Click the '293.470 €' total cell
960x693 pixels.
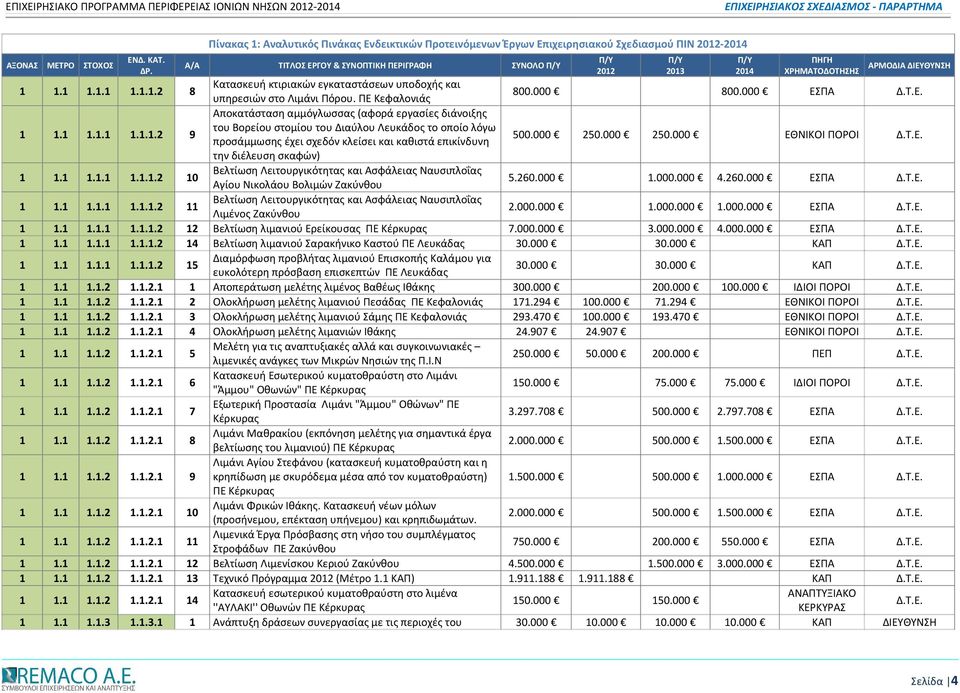click(536, 317)
